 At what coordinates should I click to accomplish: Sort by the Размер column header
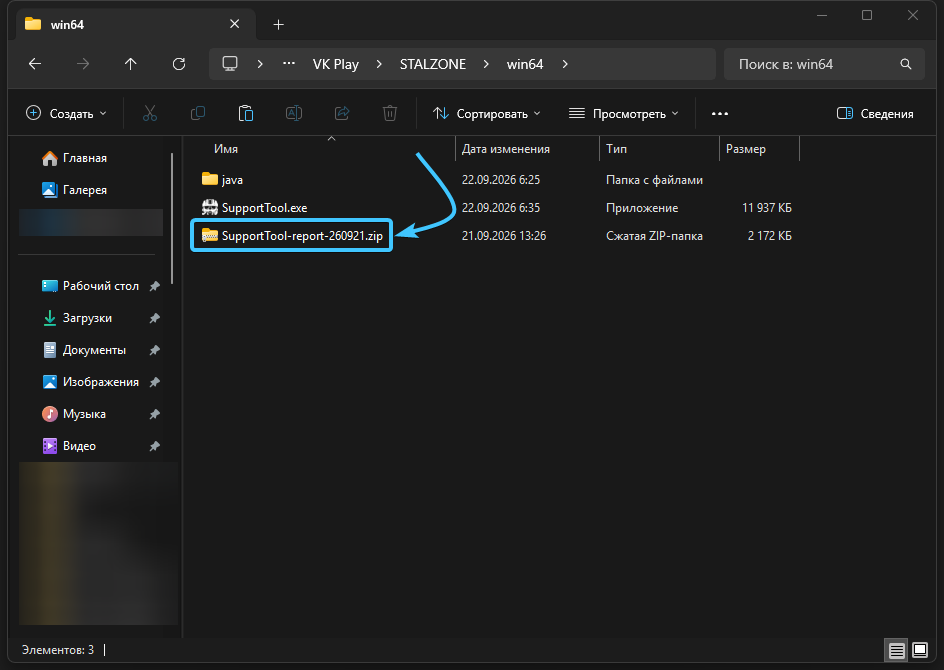click(x=746, y=149)
